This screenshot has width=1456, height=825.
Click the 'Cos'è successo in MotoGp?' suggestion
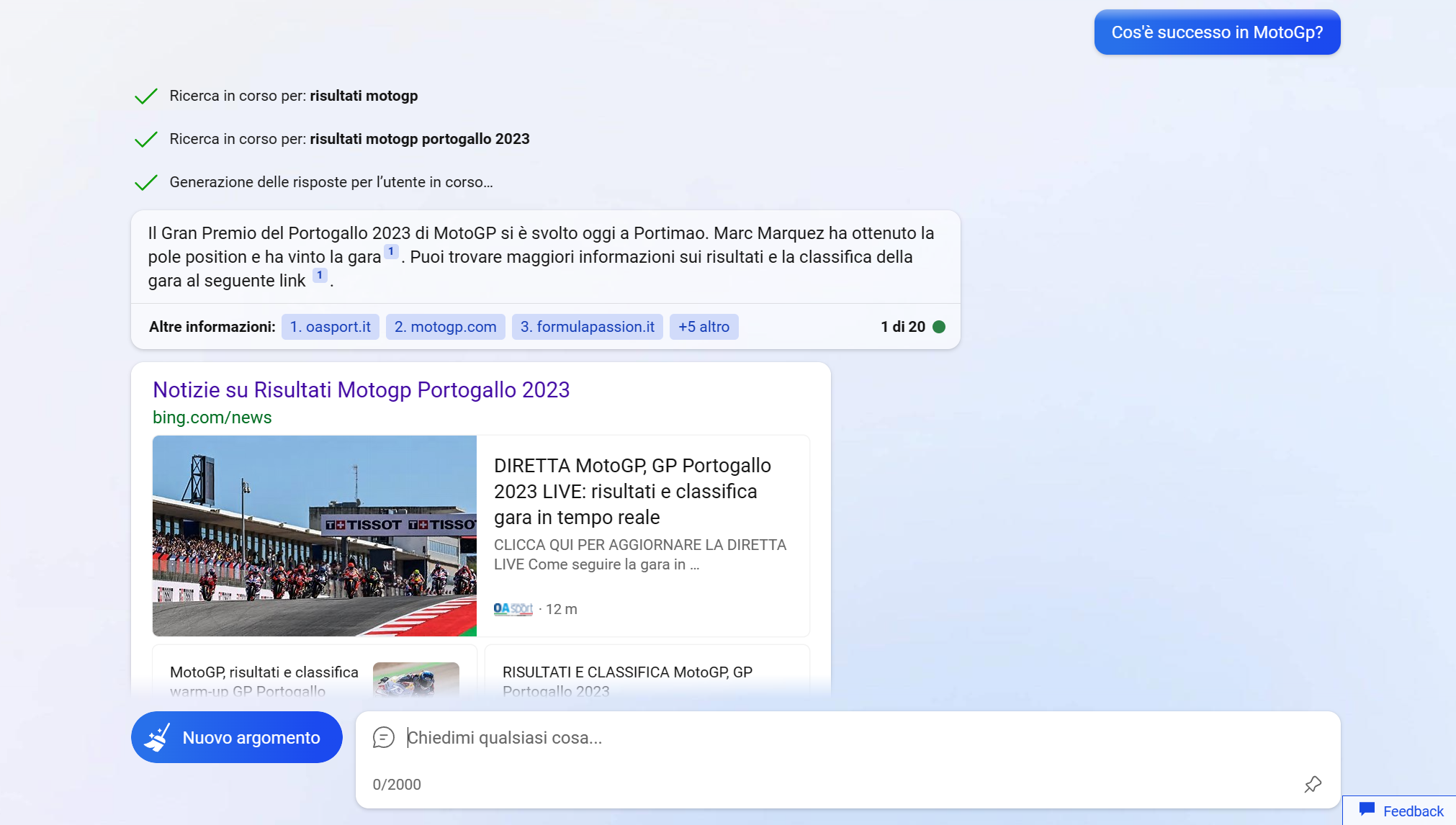1217,32
